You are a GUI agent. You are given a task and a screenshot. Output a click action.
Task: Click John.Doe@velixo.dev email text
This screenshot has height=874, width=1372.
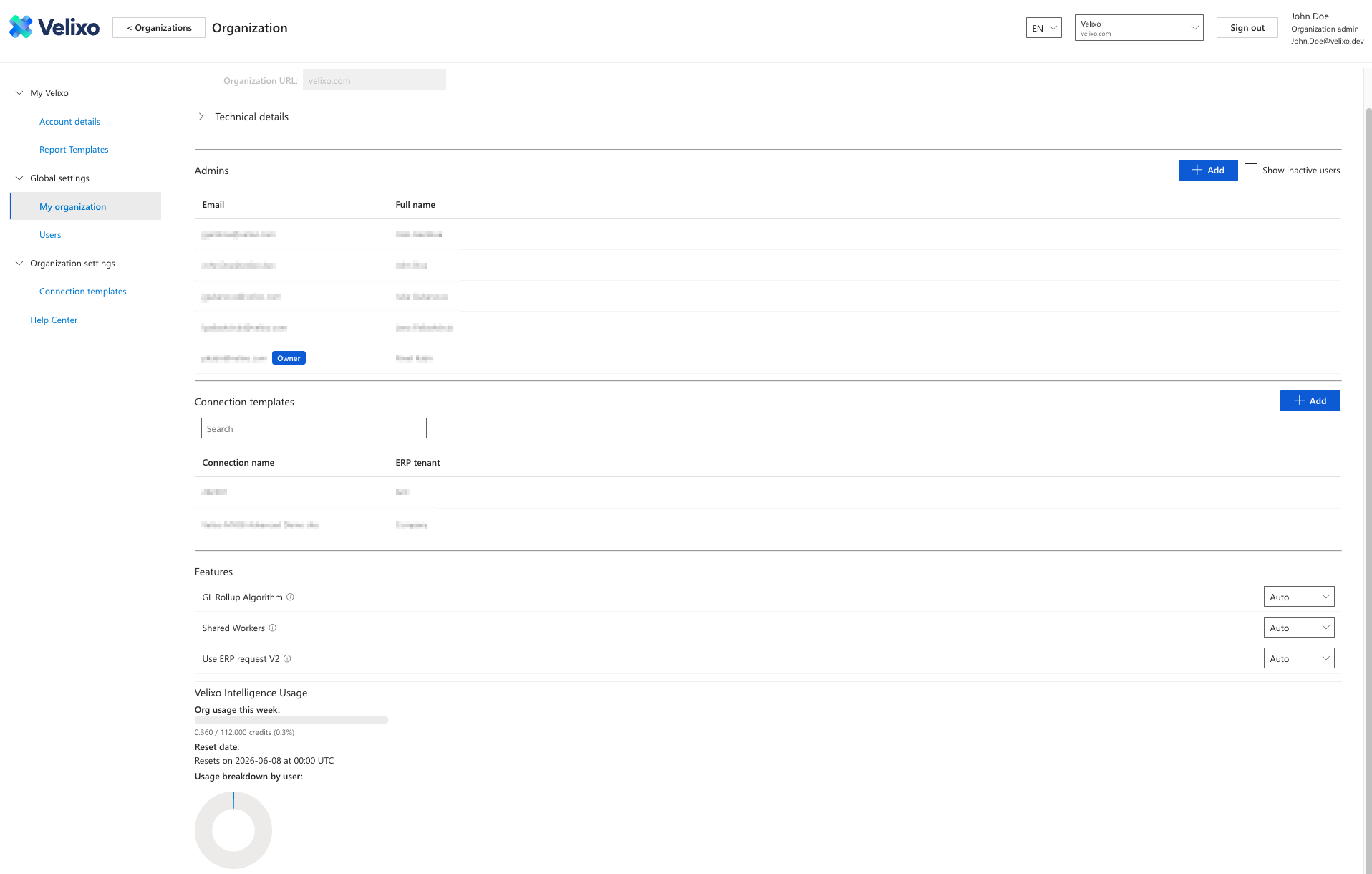click(1327, 41)
